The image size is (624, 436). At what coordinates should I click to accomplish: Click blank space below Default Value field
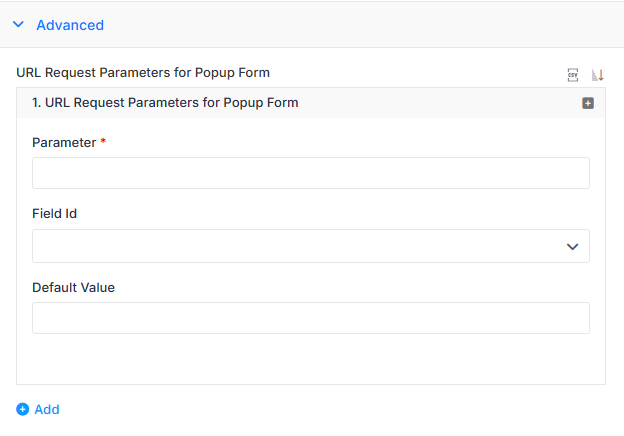click(x=311, y=358)
